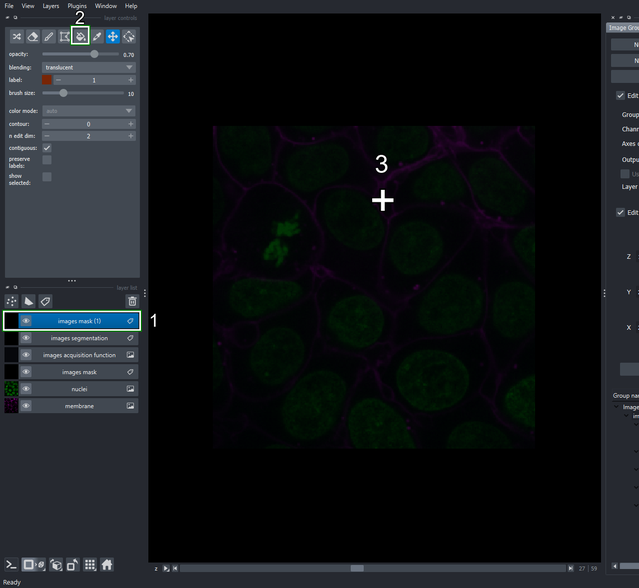Increase n edit dim value
This screenshot has height=588, width=639.
(130, 136)
